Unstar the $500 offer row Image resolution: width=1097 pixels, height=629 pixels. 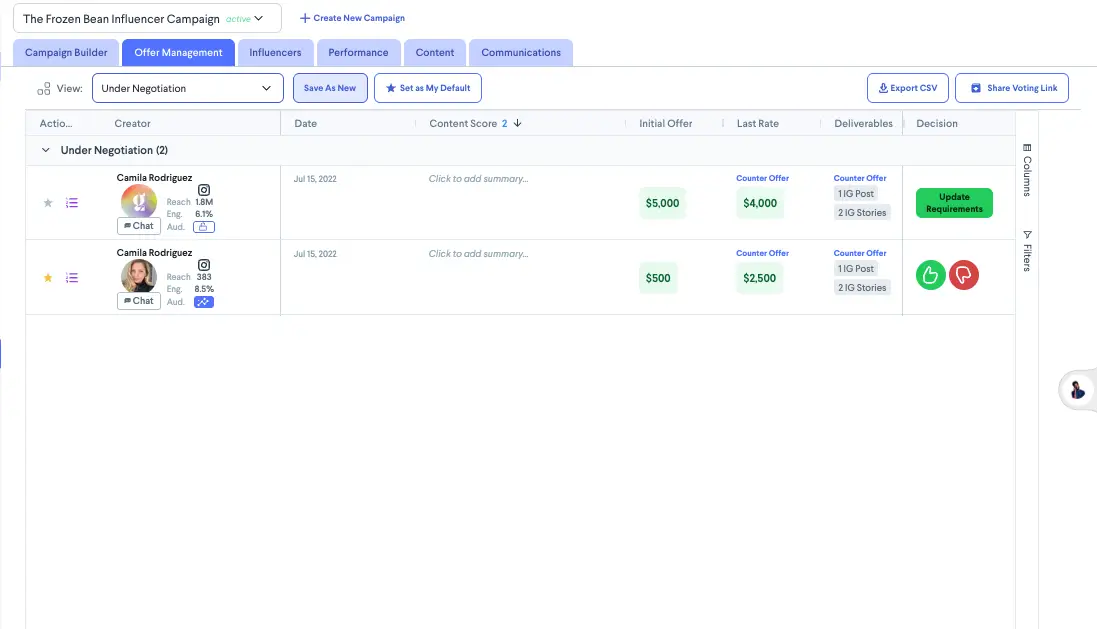click(48, 278)
